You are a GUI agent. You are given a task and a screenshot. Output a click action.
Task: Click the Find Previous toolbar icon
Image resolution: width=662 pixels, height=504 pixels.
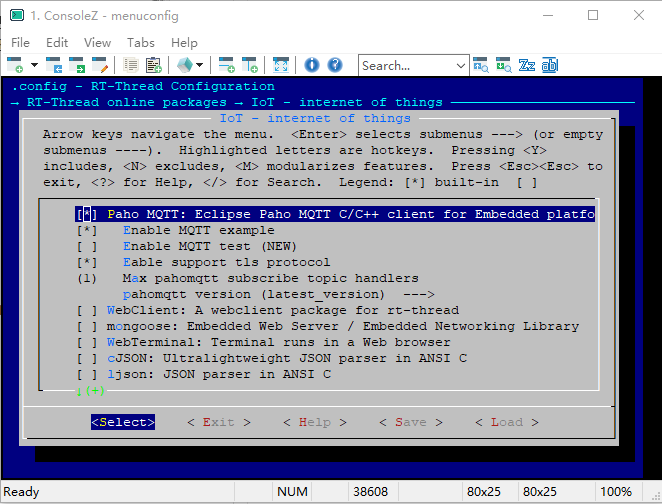pos(481,65)
